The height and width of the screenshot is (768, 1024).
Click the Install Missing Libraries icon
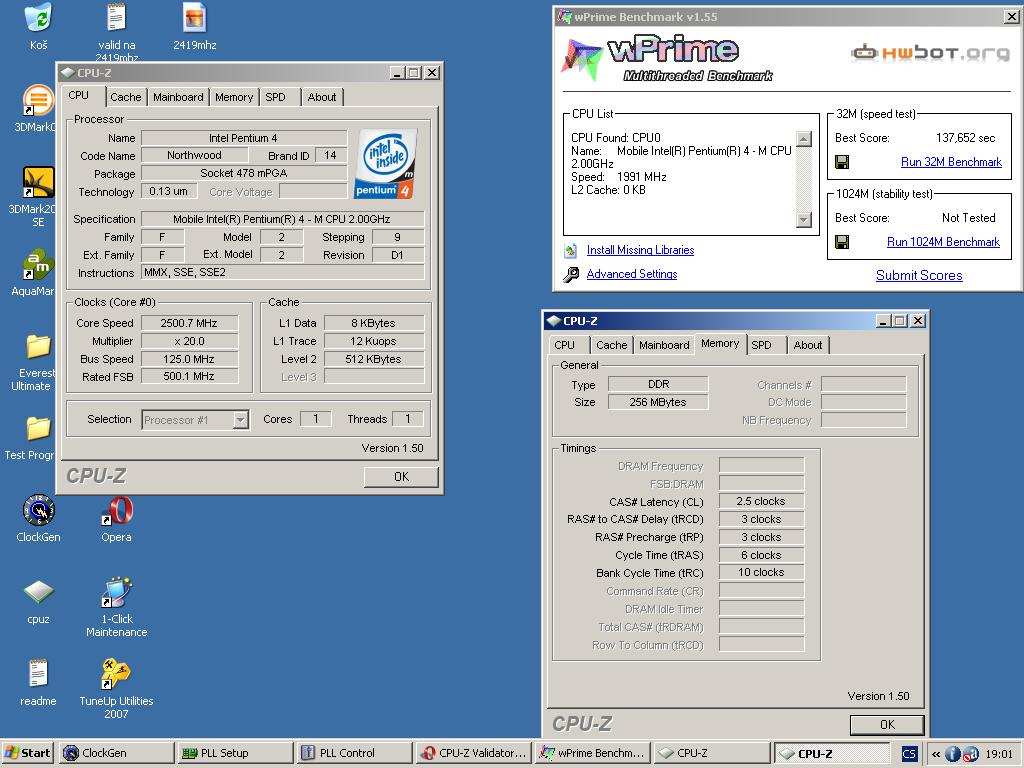pyautogui.click(x=571, y=250)
